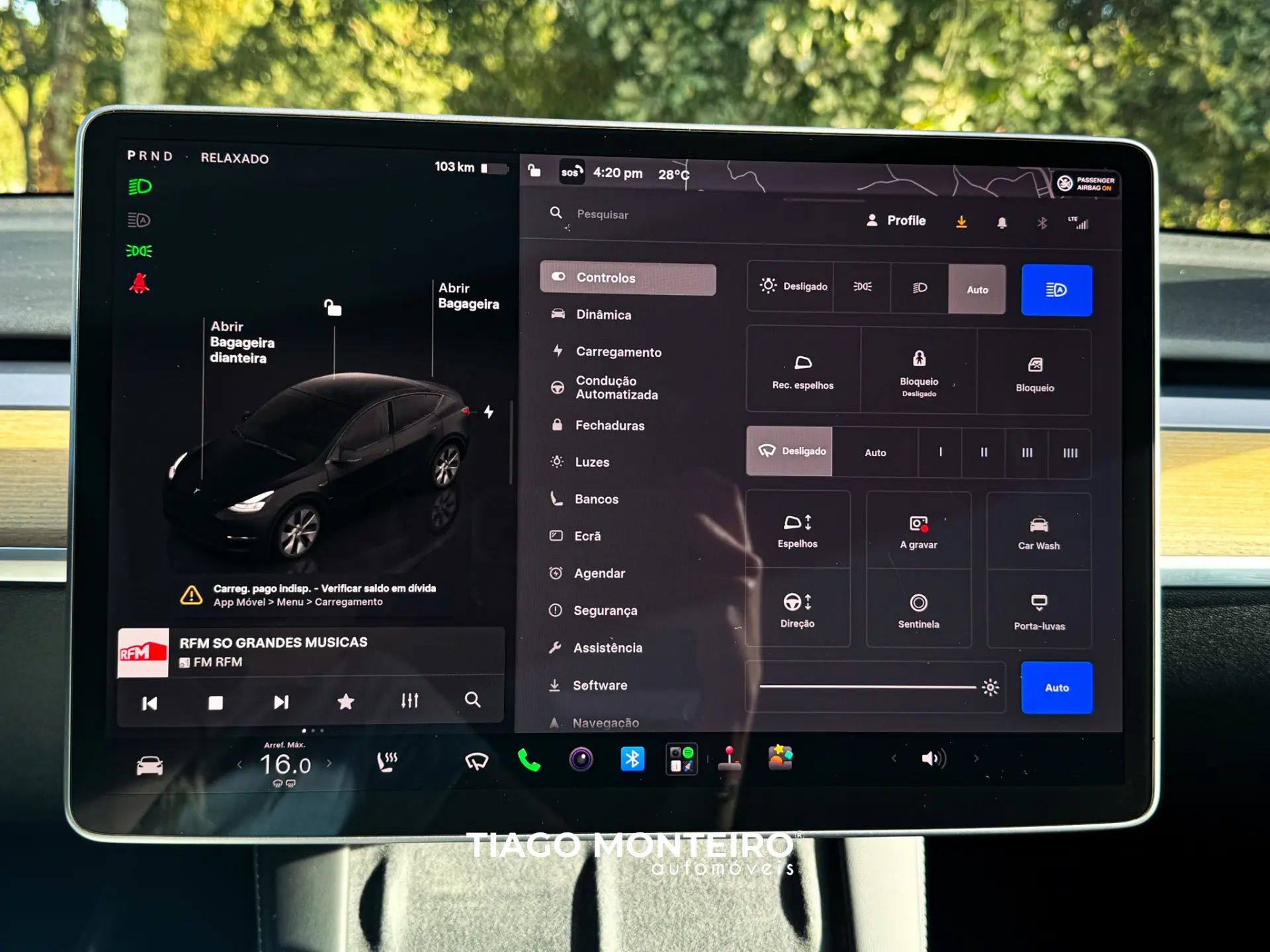
Task: Toggle auto high beam blue button
Action: (1056, 290)
